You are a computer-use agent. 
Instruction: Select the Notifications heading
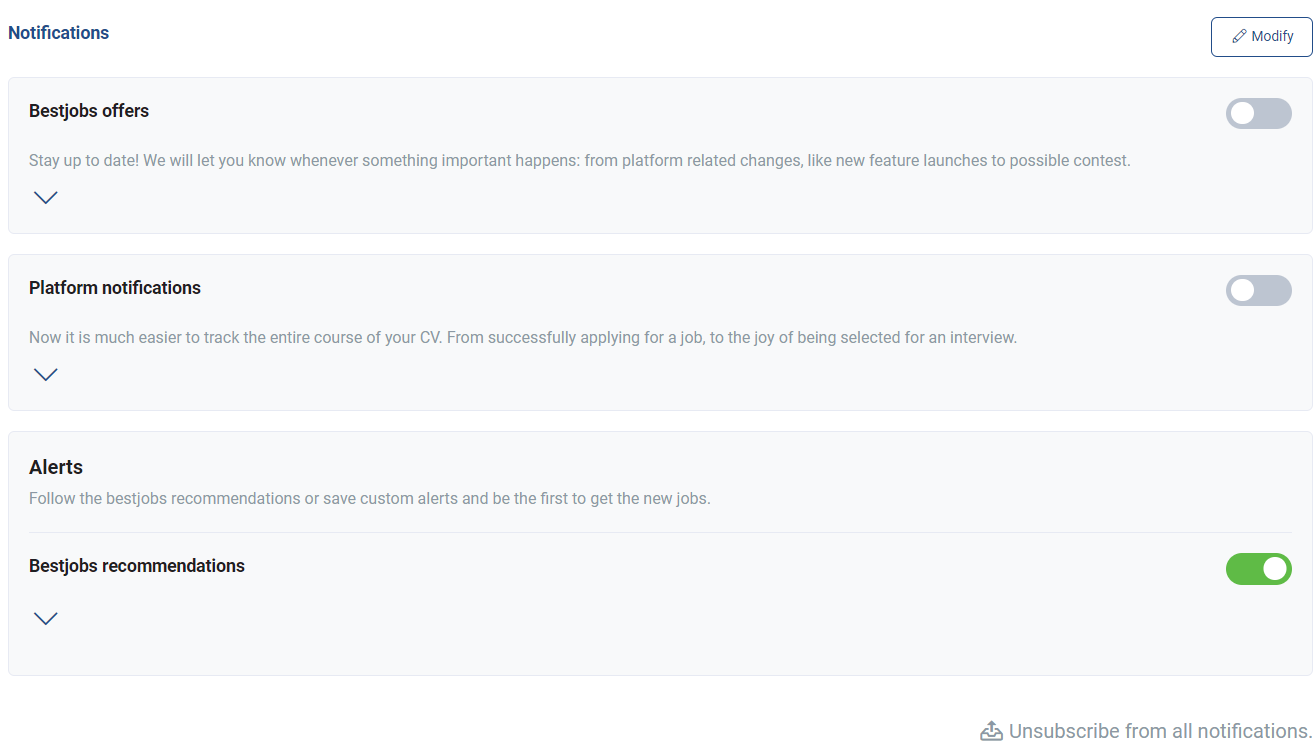click(59, 33)
